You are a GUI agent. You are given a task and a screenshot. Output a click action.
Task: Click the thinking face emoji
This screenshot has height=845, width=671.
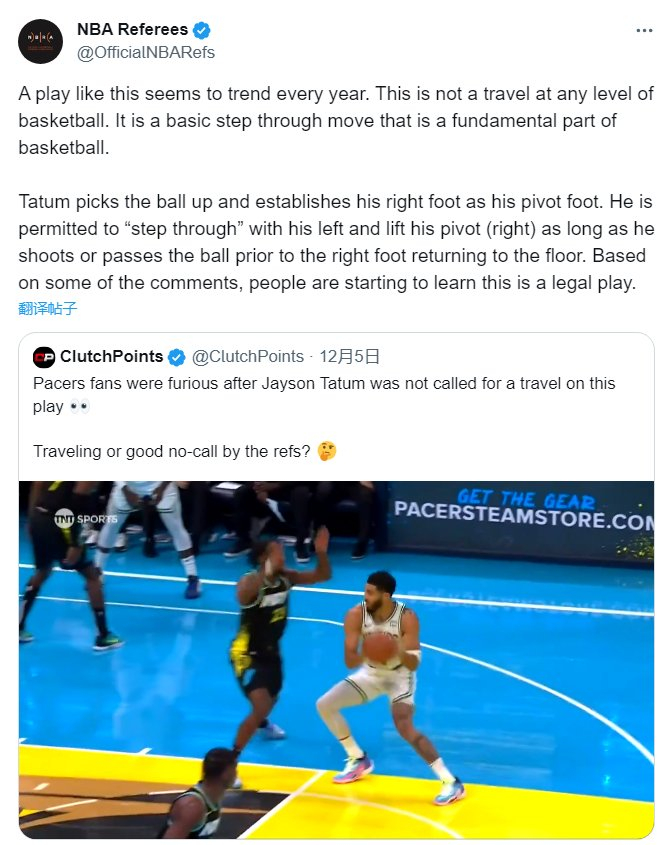tap(327, 451)
